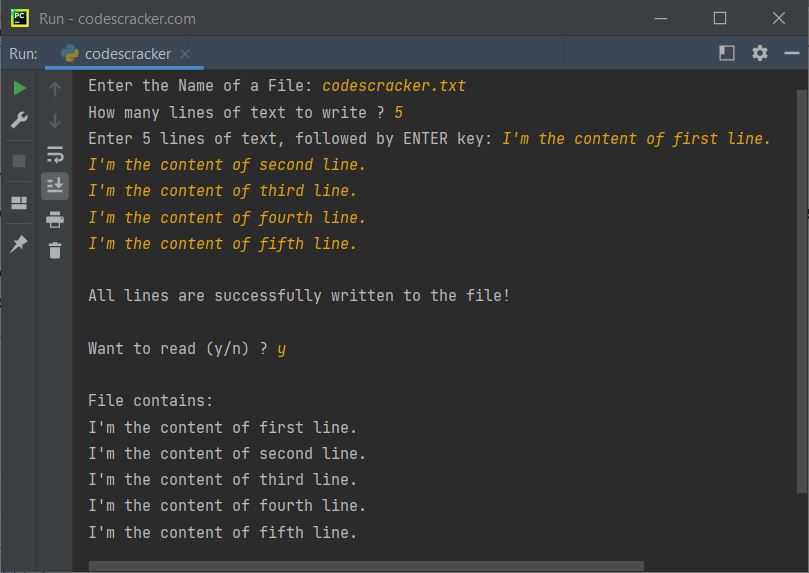The height and width of the screenshot is (573, 809).
Task: Click the horizontal console scrollbar
Action: [366, 566]
